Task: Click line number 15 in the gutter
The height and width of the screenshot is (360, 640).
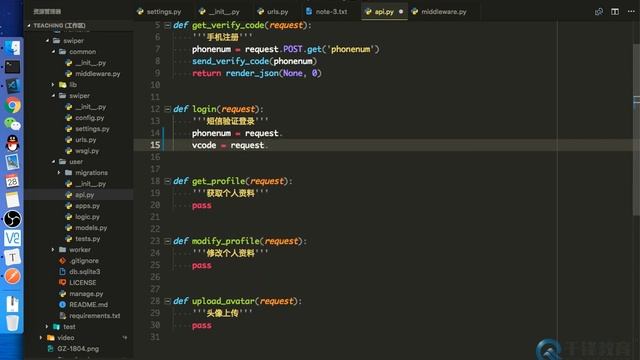Action: tap(155, 145)
